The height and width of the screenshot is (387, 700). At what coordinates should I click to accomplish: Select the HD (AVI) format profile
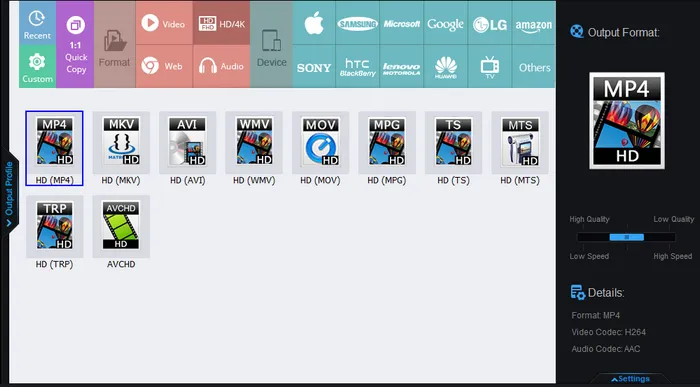pos(188,148)
